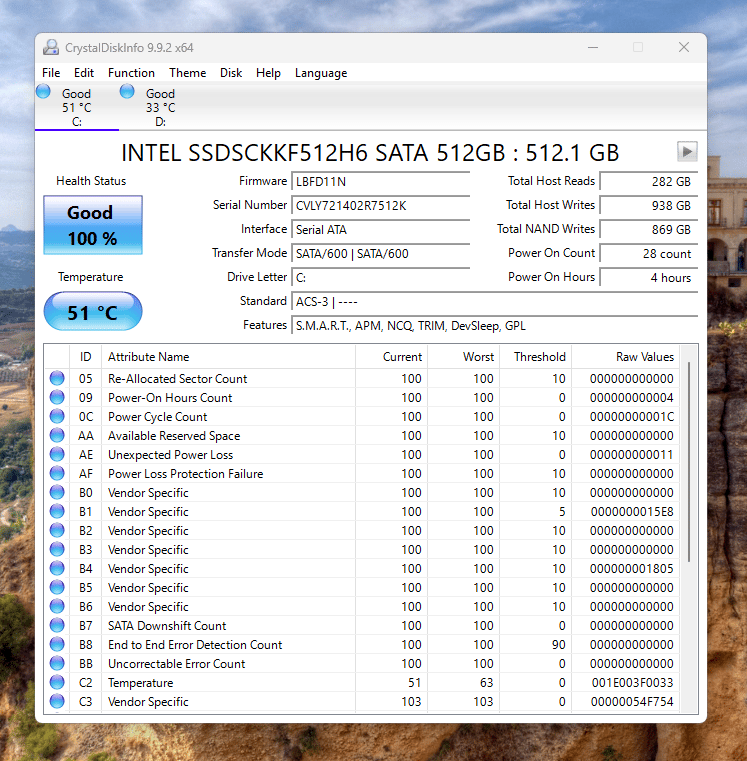
Task: Click the Power On Count value
Action: (x=649, y=253)
